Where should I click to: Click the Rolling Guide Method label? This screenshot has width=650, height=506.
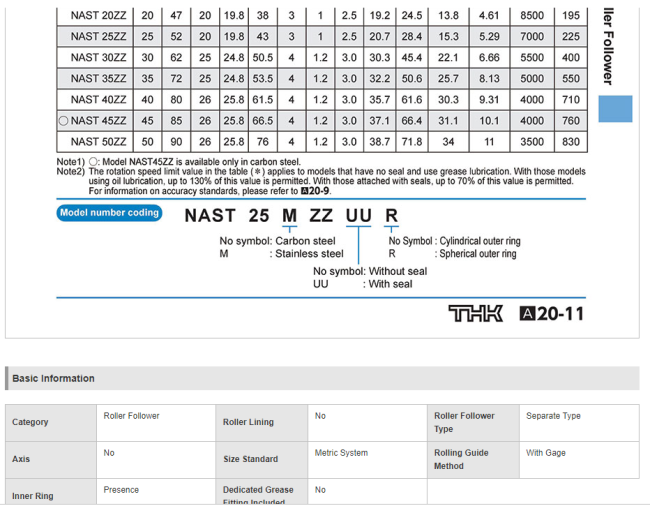(461, 459)
